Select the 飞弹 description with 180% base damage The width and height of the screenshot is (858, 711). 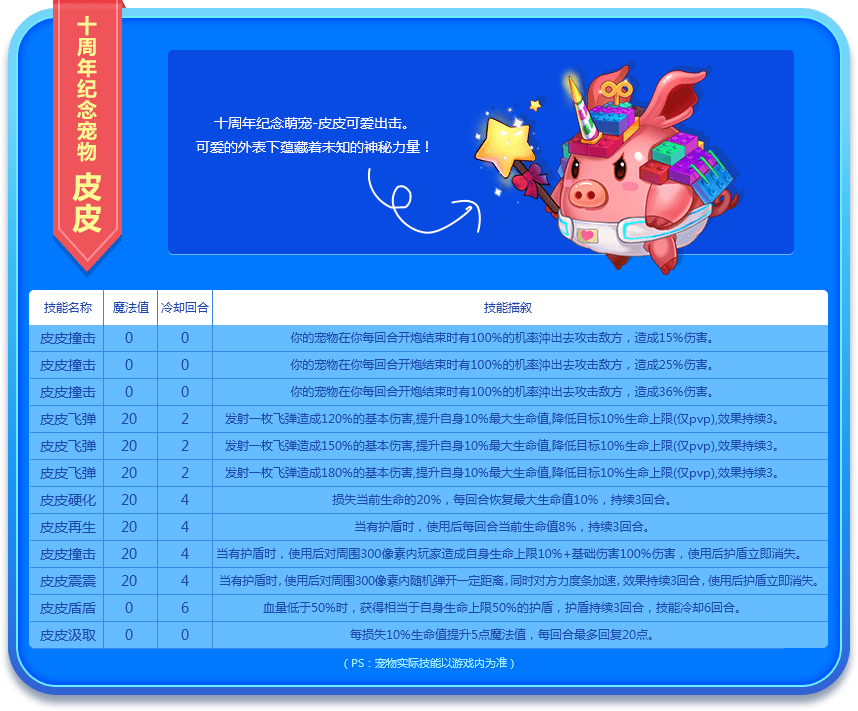pyautogui.click(x=502, y=472)
